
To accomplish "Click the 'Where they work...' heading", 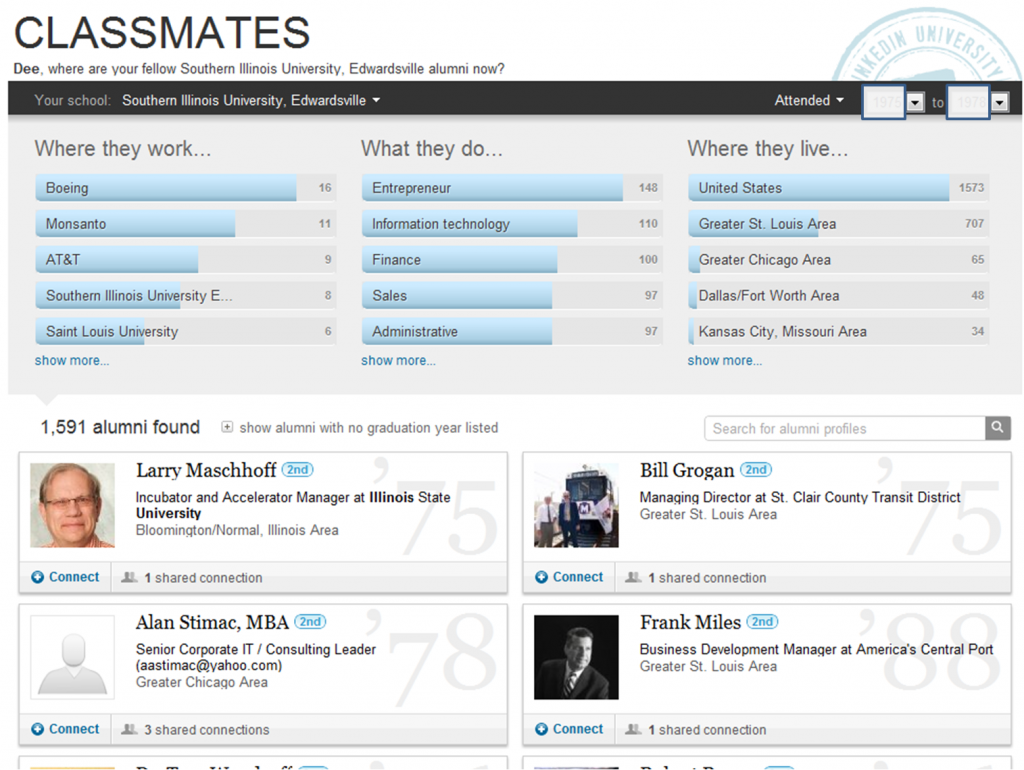I will [123, 148].
